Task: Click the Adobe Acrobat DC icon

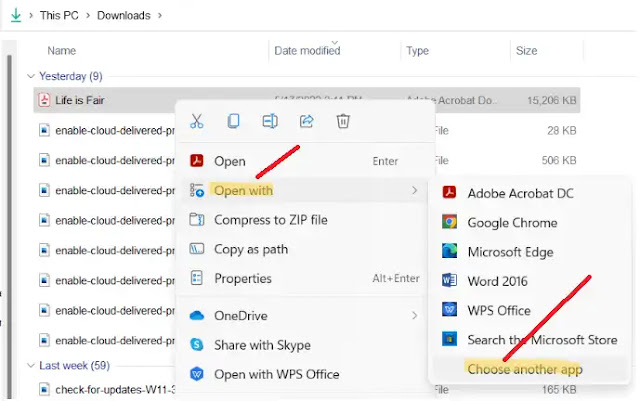Action: tap(449, 192)
